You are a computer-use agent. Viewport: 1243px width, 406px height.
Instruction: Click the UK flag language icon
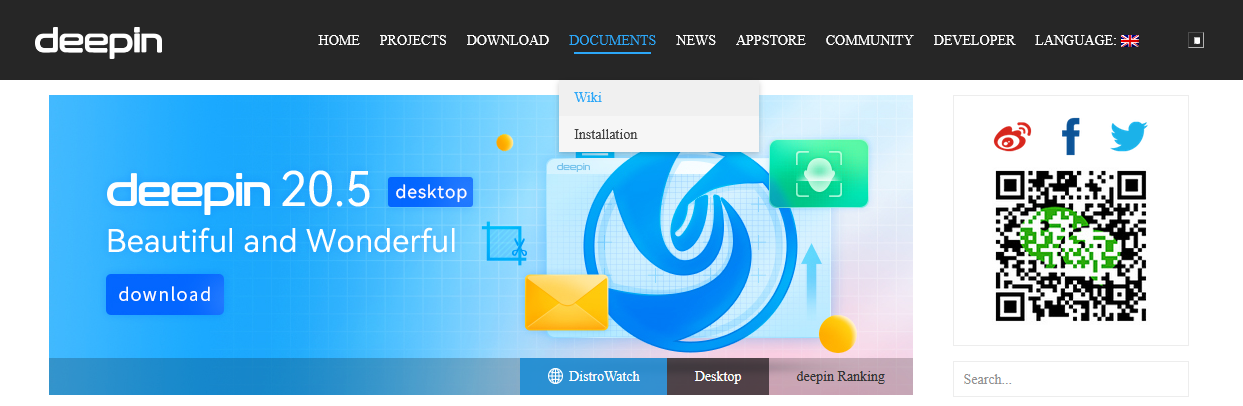point(1130,41)
